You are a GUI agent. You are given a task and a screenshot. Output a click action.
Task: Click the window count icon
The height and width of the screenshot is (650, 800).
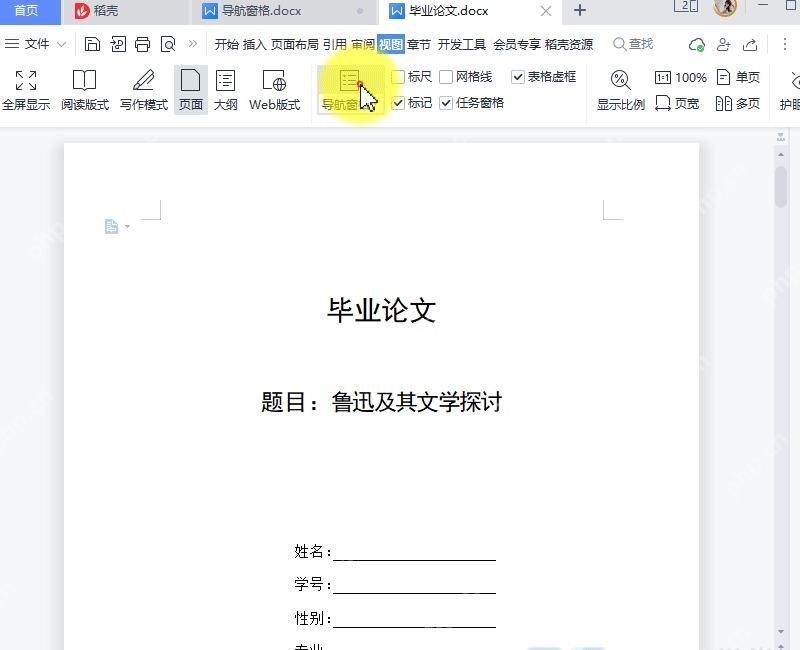686,6
